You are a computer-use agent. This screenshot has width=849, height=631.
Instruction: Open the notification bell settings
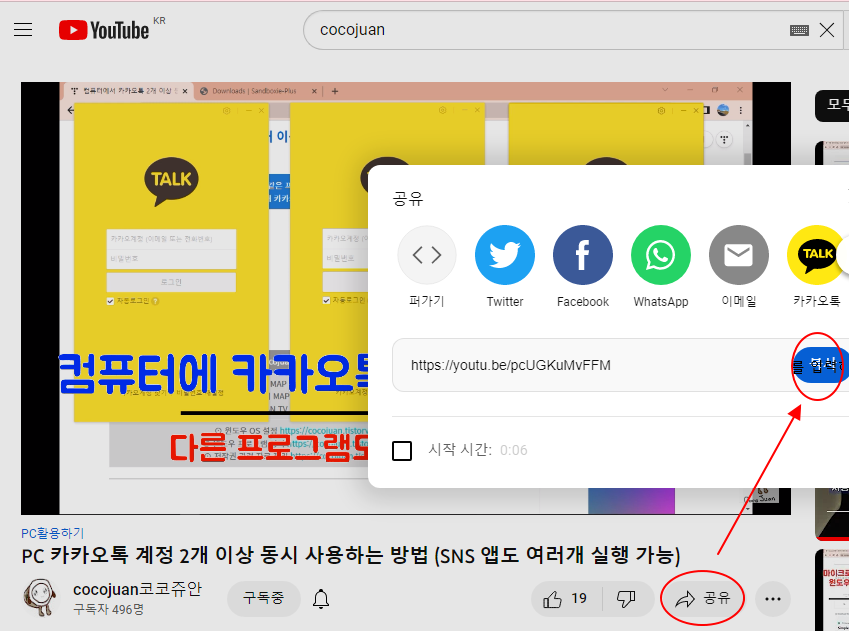[321, 599]
